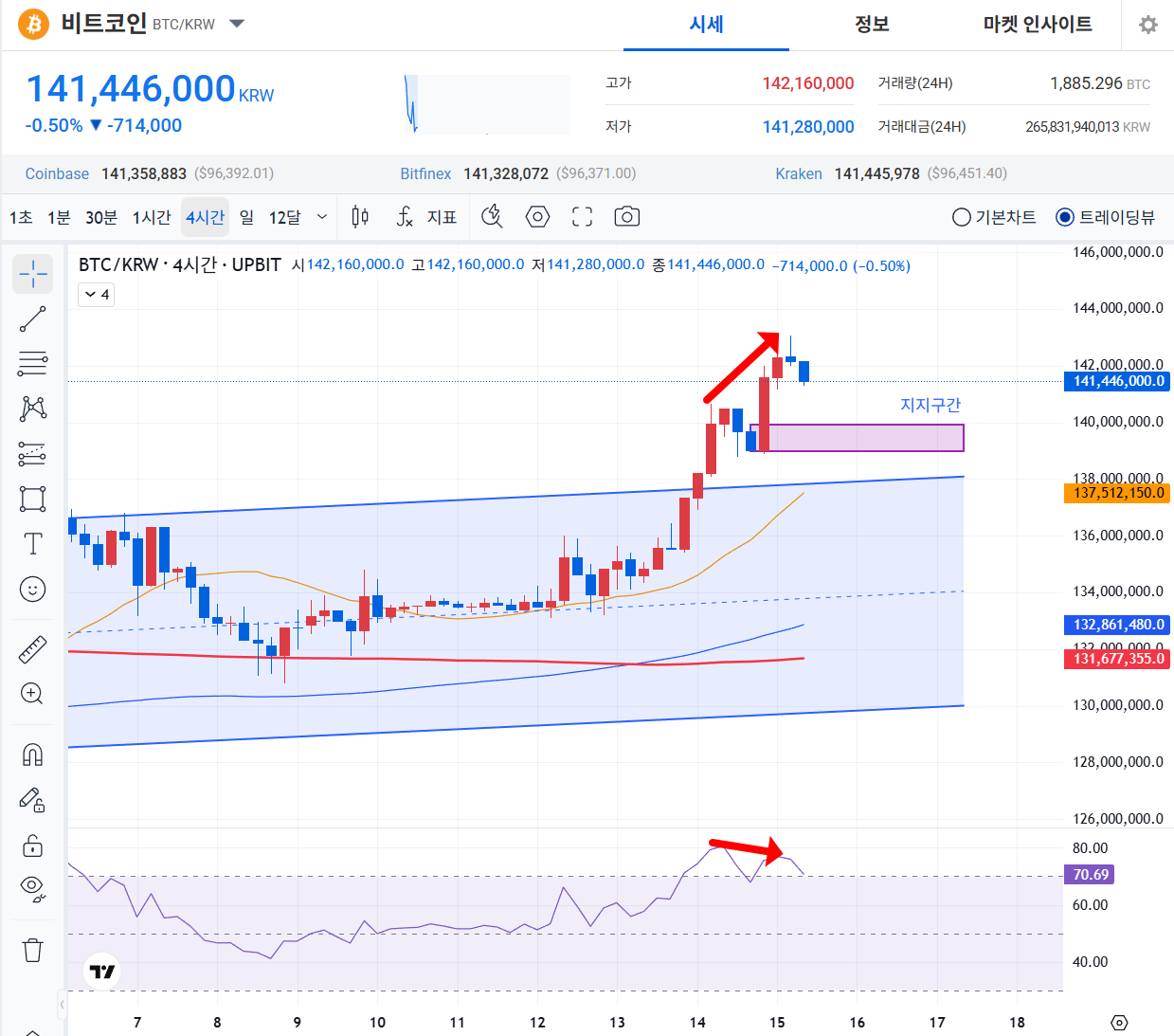1174x1036 pixels.
Task: Select the text annotation tool
Action: pos(32,543)
